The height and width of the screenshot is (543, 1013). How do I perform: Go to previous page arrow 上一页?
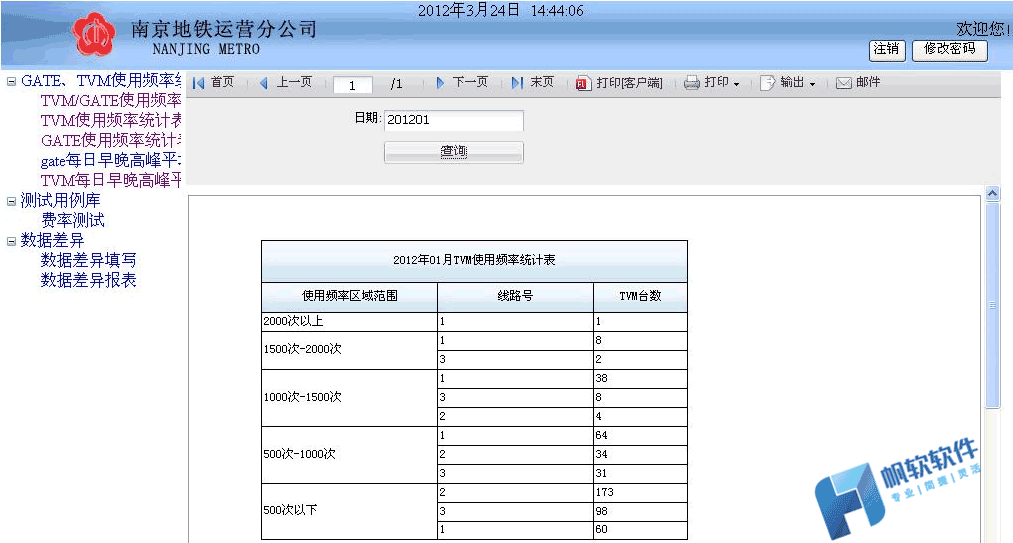(x=264, y=83)
